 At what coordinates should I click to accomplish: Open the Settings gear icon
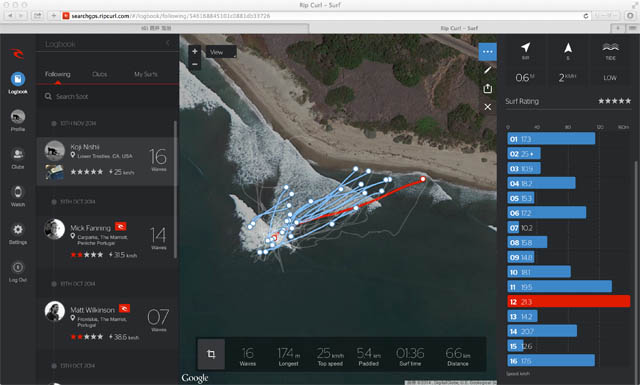coord(18,230)
